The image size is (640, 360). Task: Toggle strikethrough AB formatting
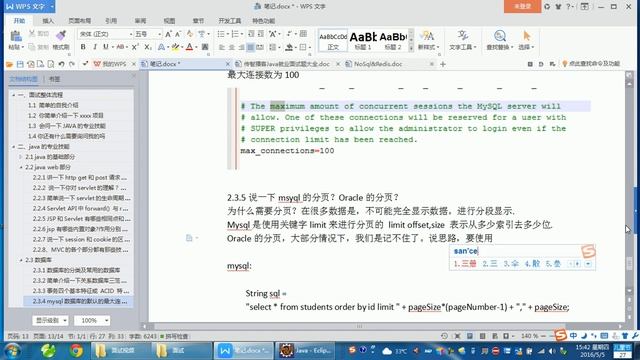(x=120, y=47)
